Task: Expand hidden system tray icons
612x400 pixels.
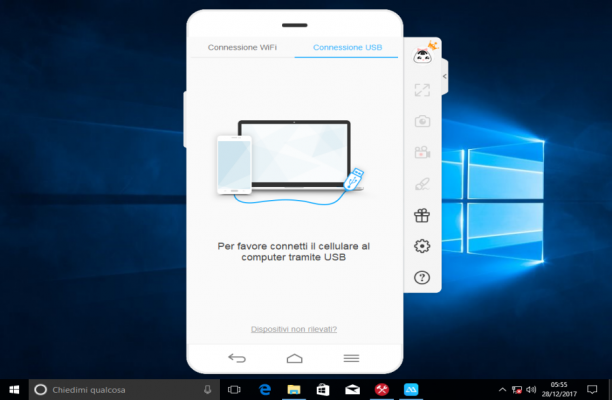Action: 503,389
